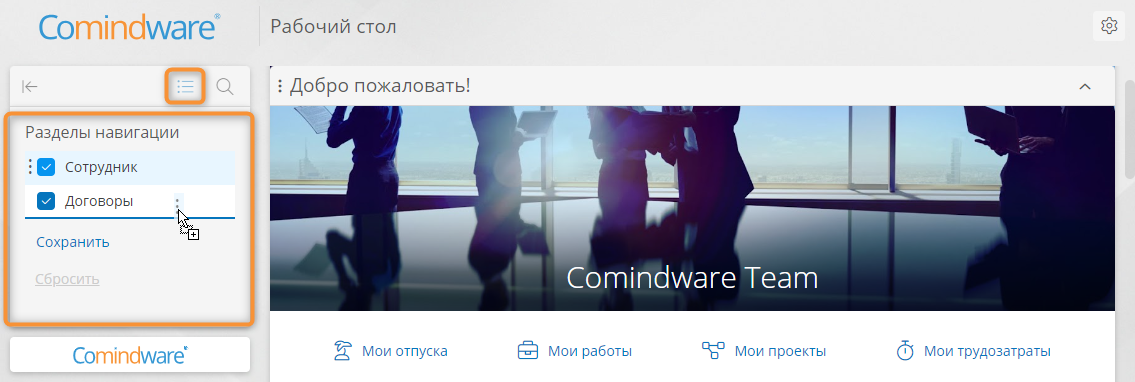This screenshot has width=1135, height=382.
Task: Click the Comindware Team banner image
Action: coord(692,208)
